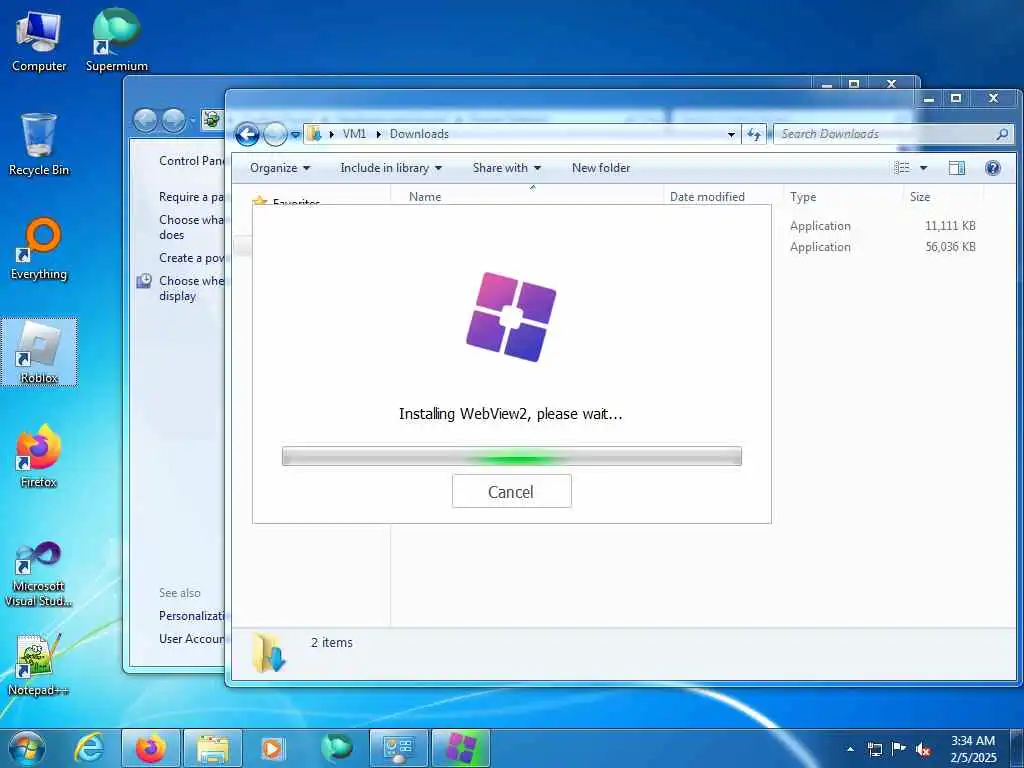This screenshot has width=1024, height=768.
Task: Toggle the preview pane
Action: click(x=957, y=168)
